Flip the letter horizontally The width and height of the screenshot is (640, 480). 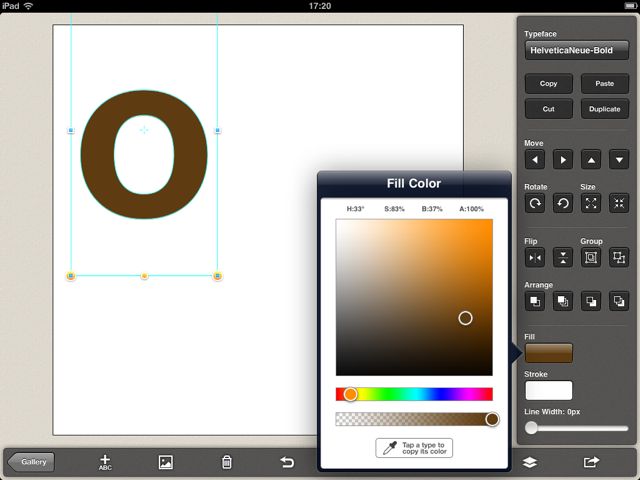point(535,258)
